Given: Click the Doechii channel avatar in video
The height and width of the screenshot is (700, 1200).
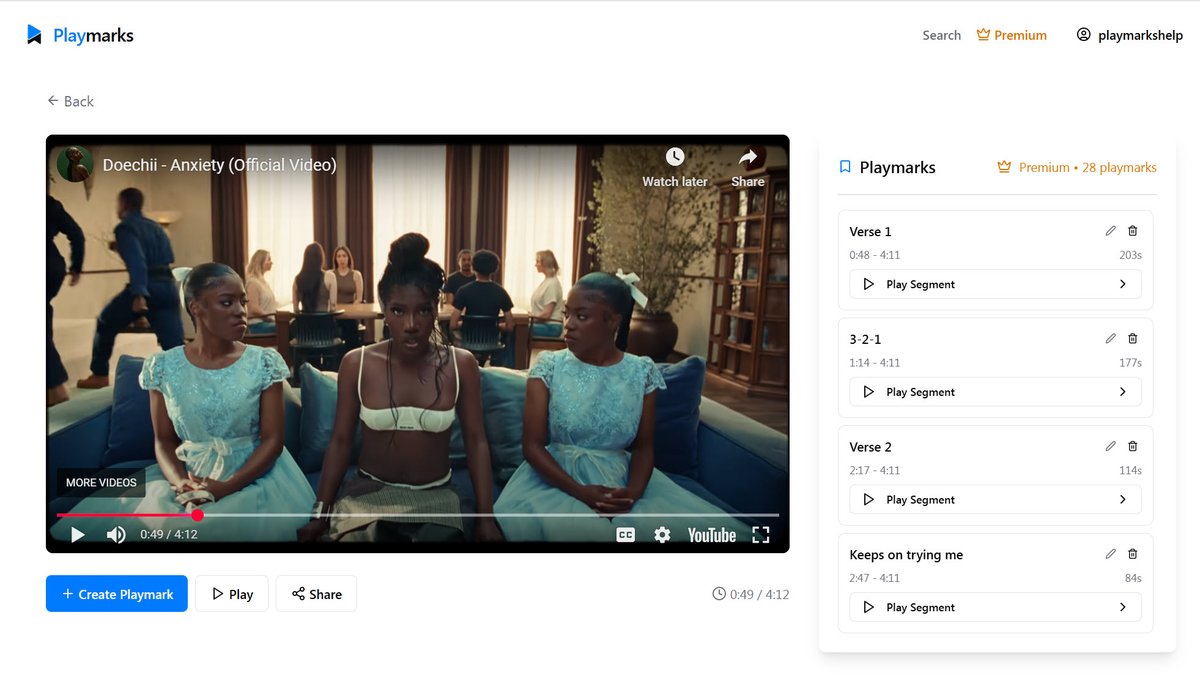Looking at the screenshot, I should point(75,164).
